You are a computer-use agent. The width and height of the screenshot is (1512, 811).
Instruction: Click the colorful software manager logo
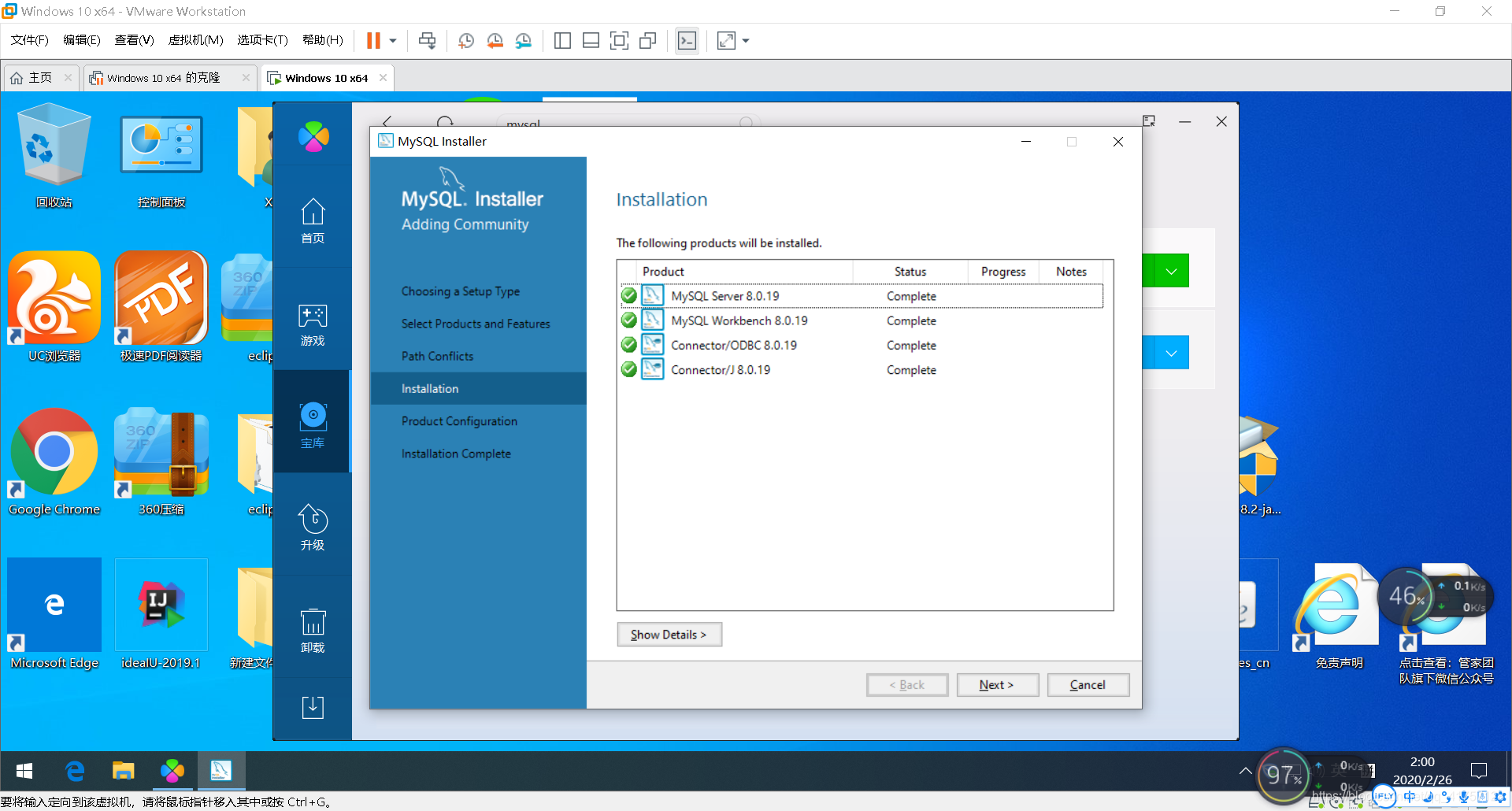[313, 137]
